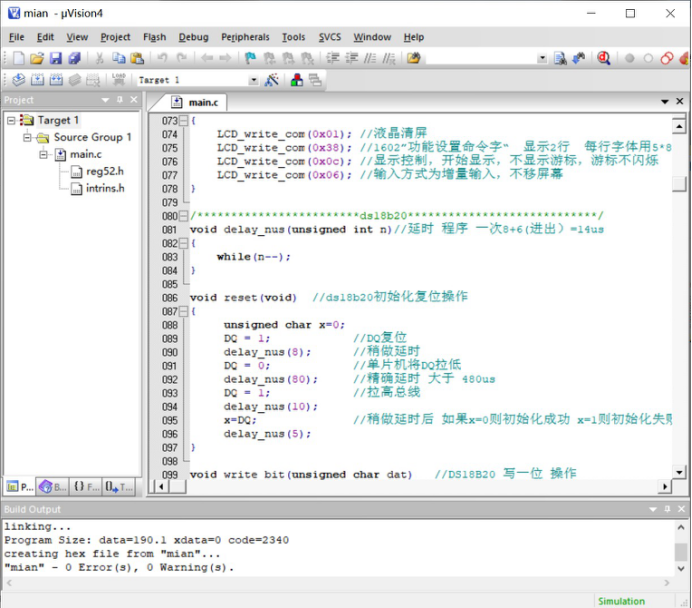Disable all breakpoints with the red double-circle icon
The image size is (692, 608).
(667, 58)
